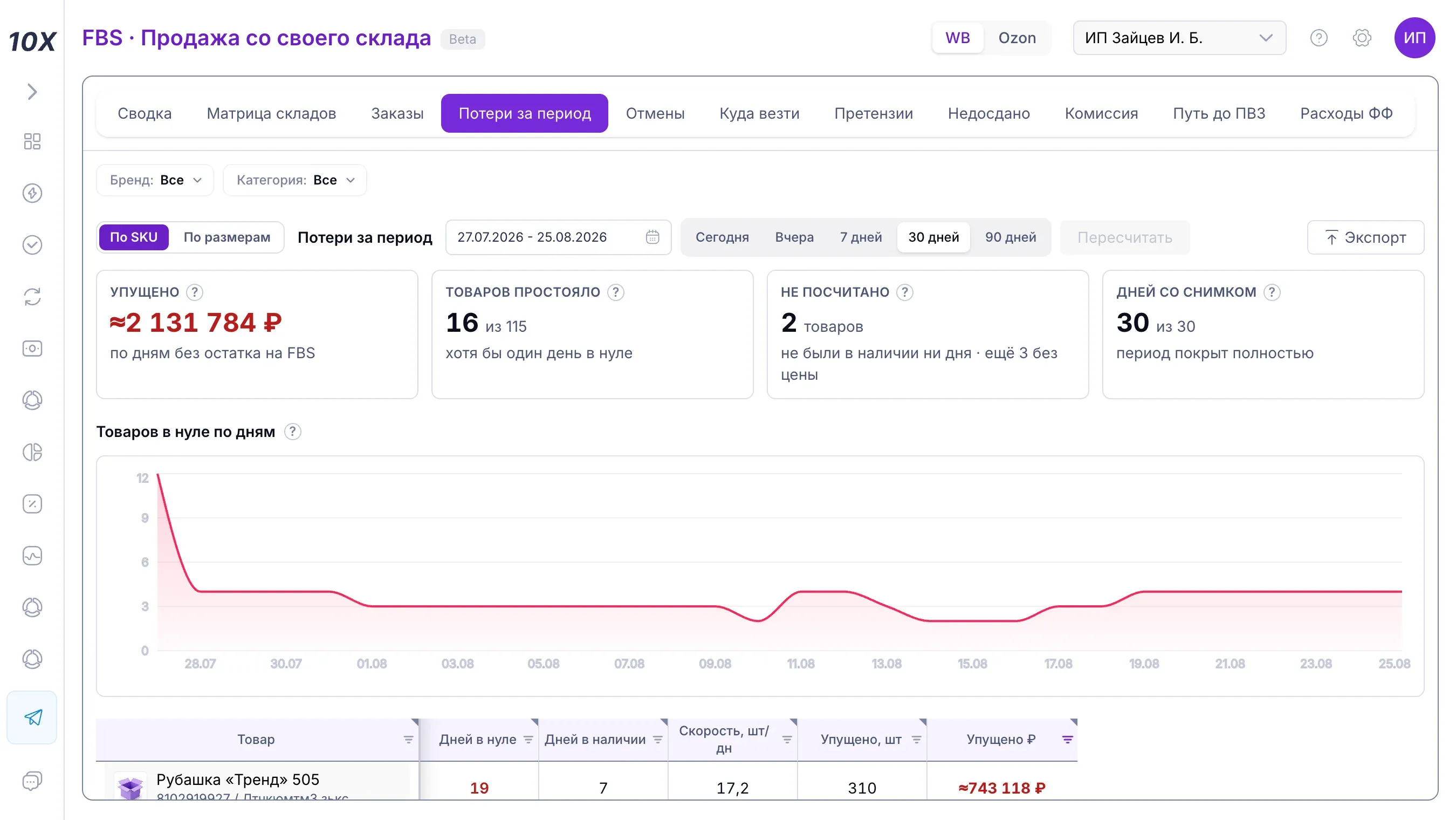
Task: Open the Категория filter dropdown
Action: coord(294,180)
